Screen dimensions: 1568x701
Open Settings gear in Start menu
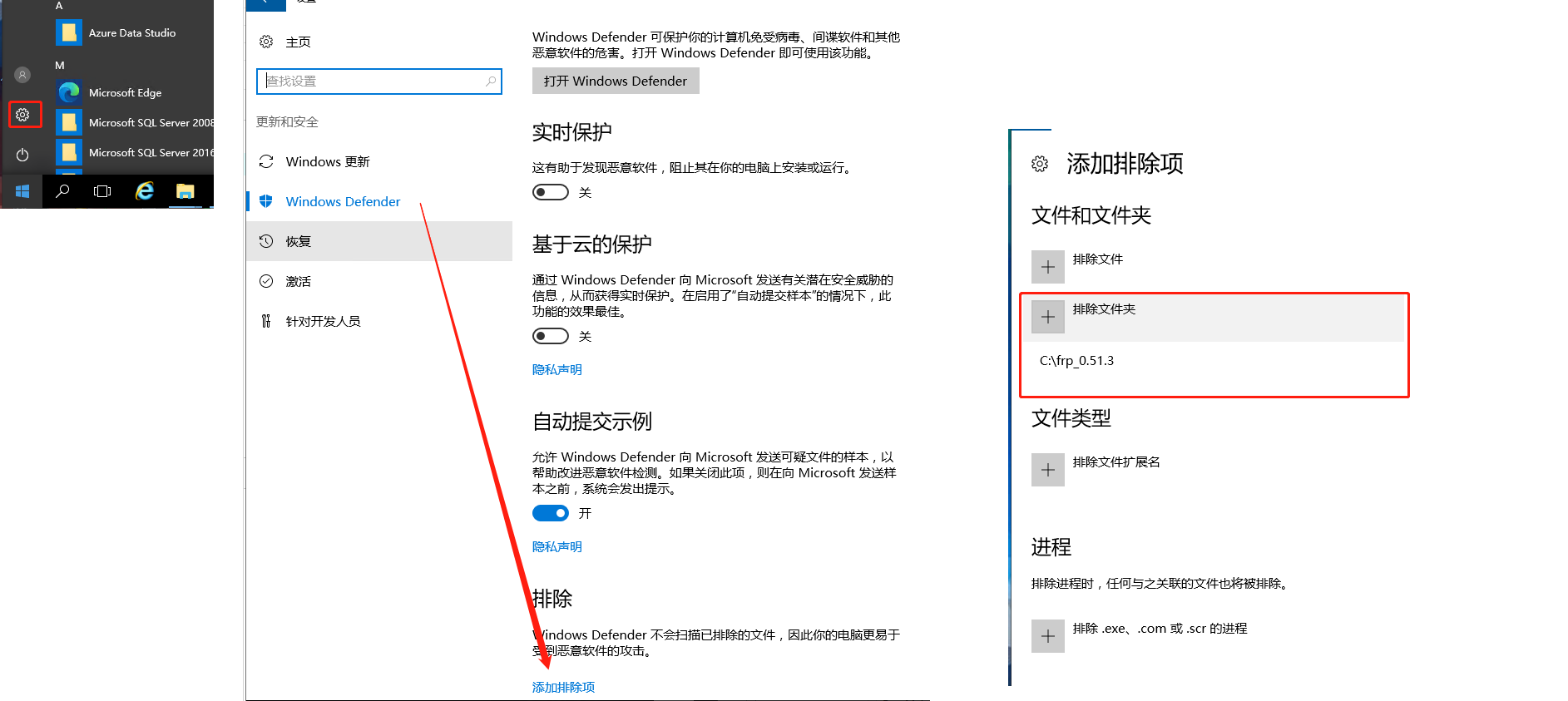point(23,115)
